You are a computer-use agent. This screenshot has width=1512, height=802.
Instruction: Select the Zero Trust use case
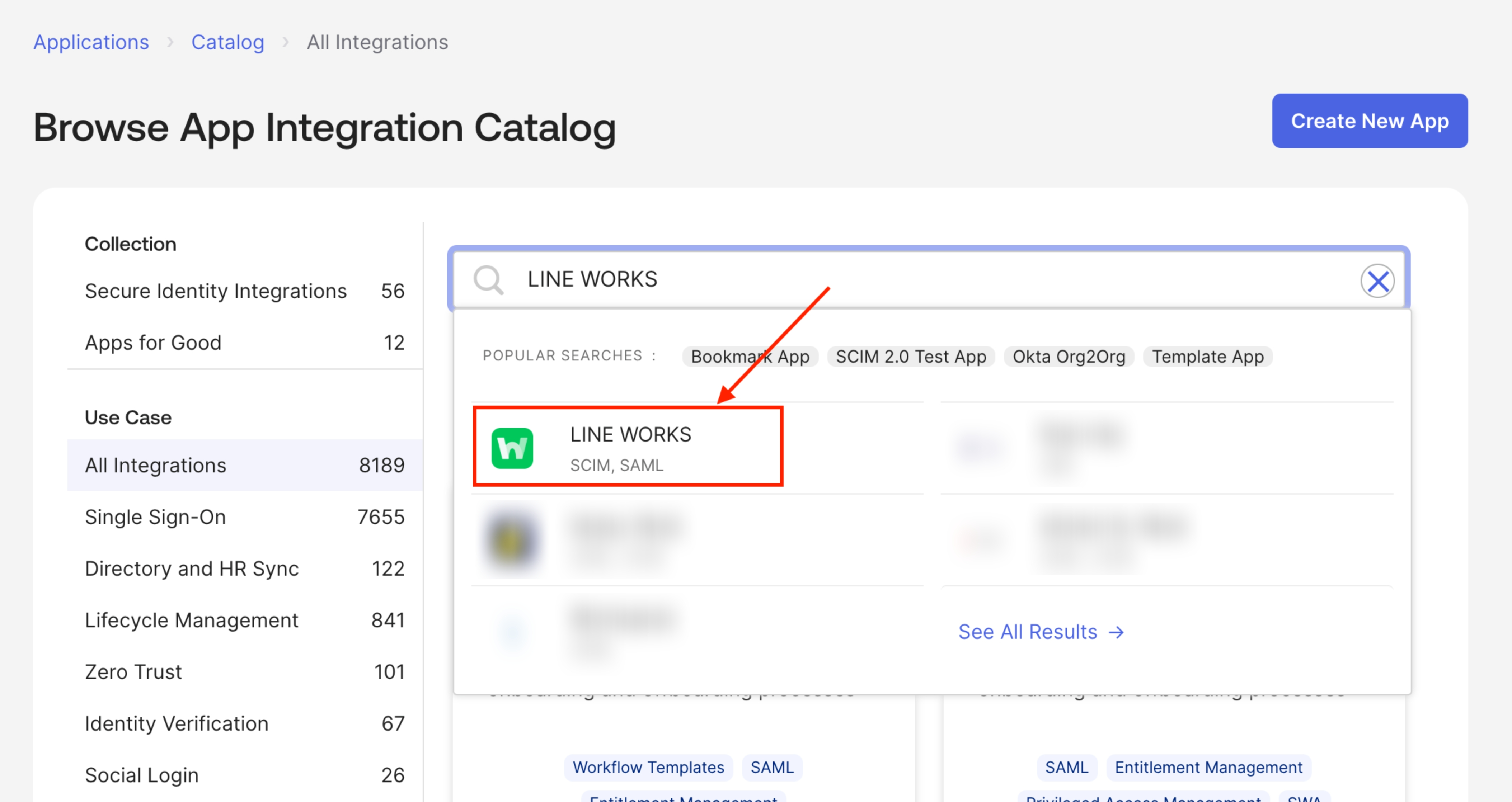[x=245, y=672]
